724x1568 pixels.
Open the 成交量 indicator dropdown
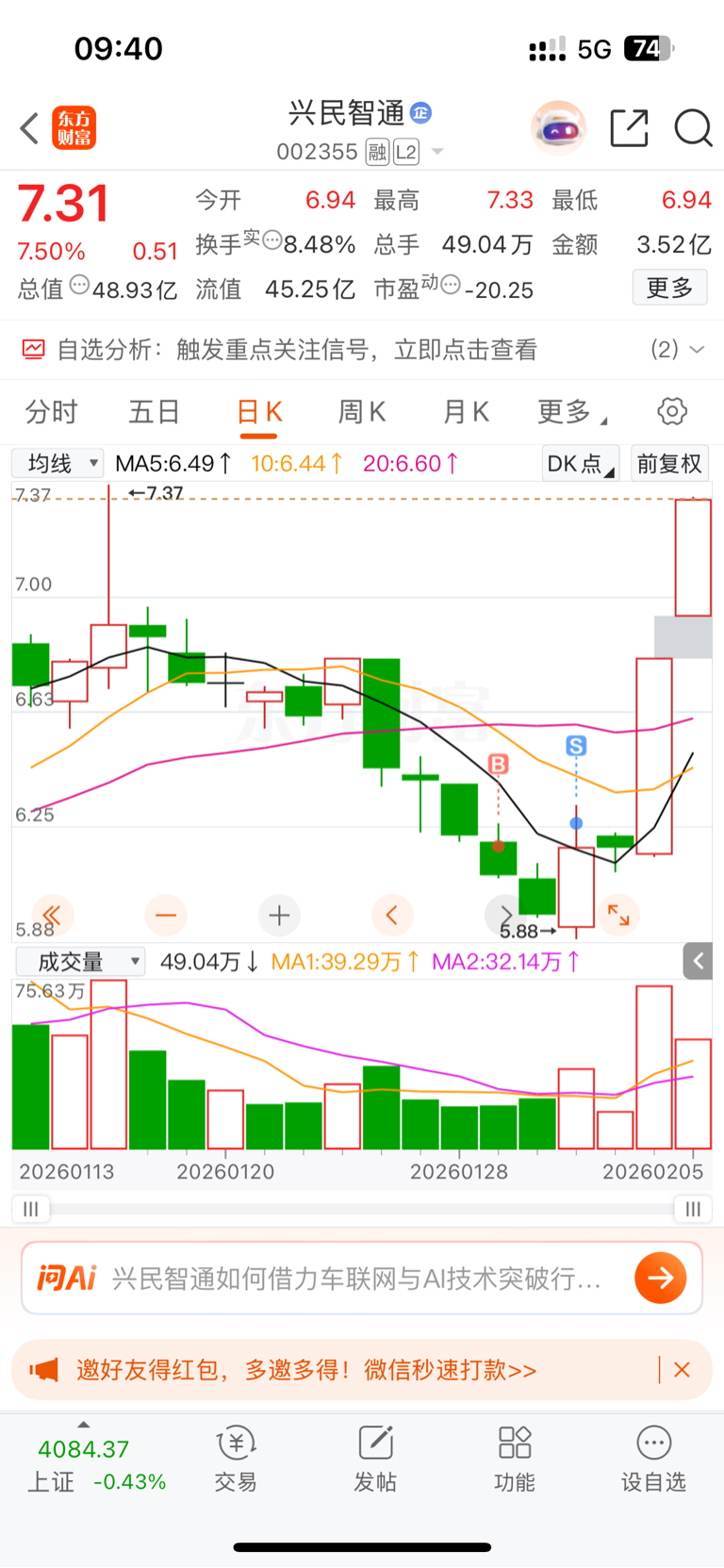(x=80, y=962)
